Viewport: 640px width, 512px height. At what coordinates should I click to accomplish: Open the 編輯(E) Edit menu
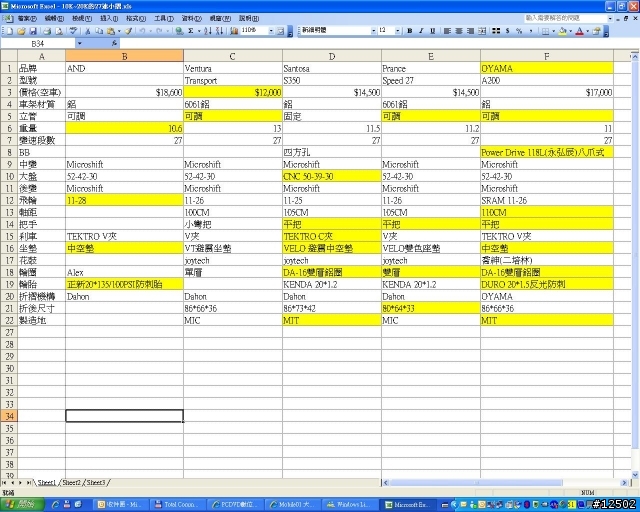click(x=54, y=18)
